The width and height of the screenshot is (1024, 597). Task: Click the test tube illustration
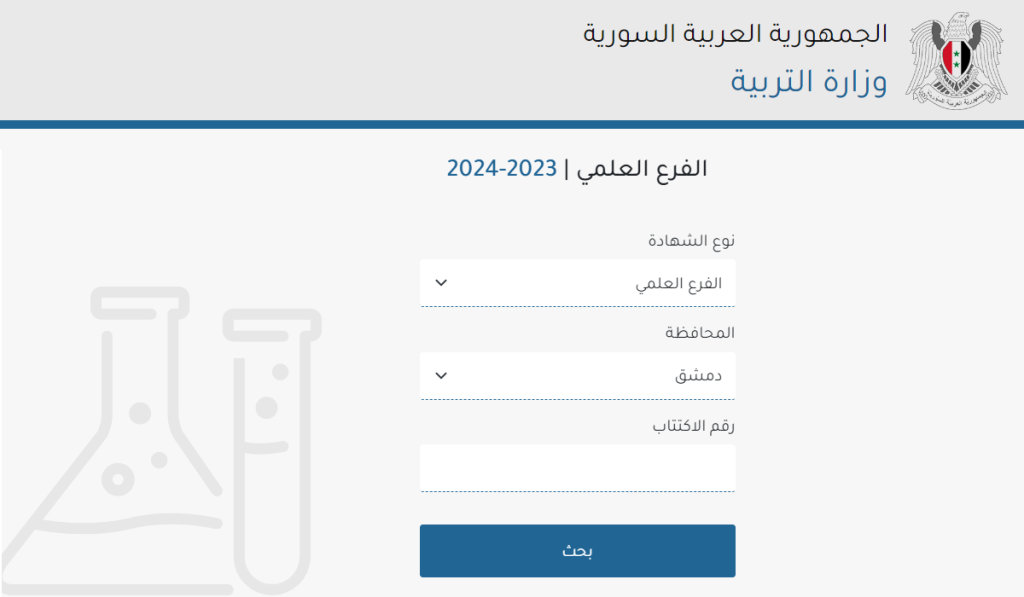tap(272, 451)
